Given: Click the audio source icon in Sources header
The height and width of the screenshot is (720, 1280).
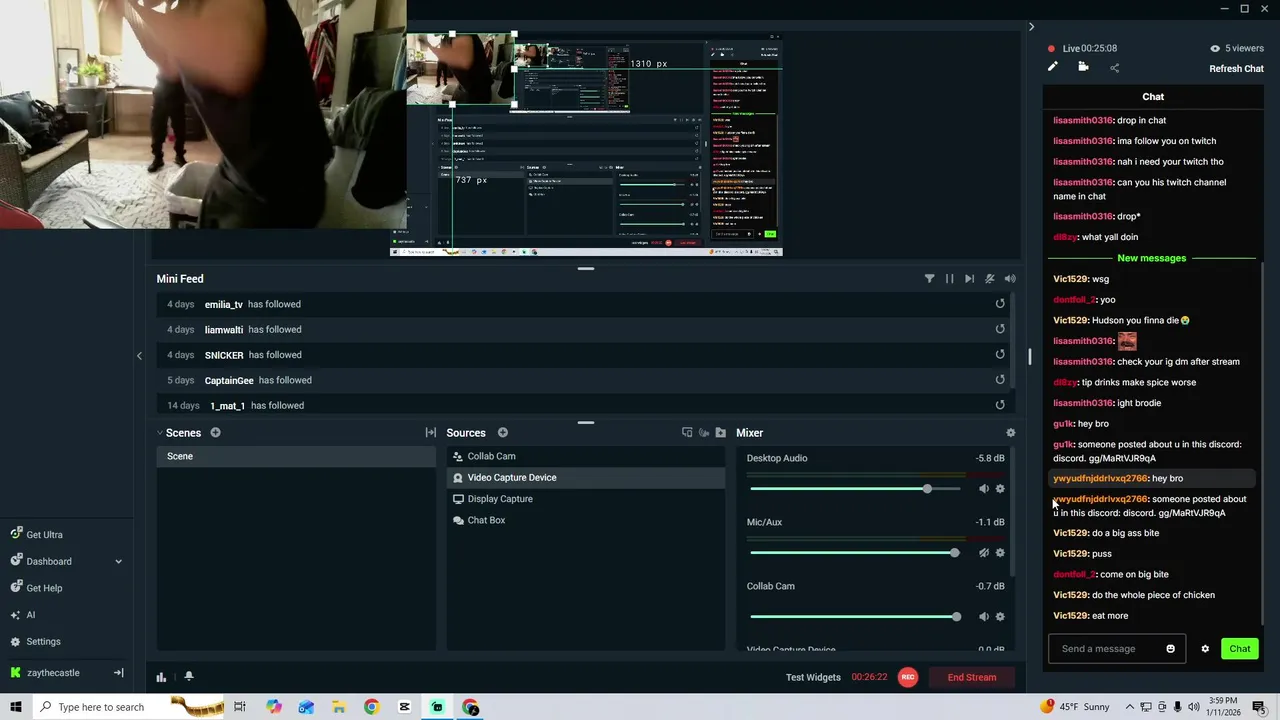Looking at the screenshot, I should (x=704, y=433).
